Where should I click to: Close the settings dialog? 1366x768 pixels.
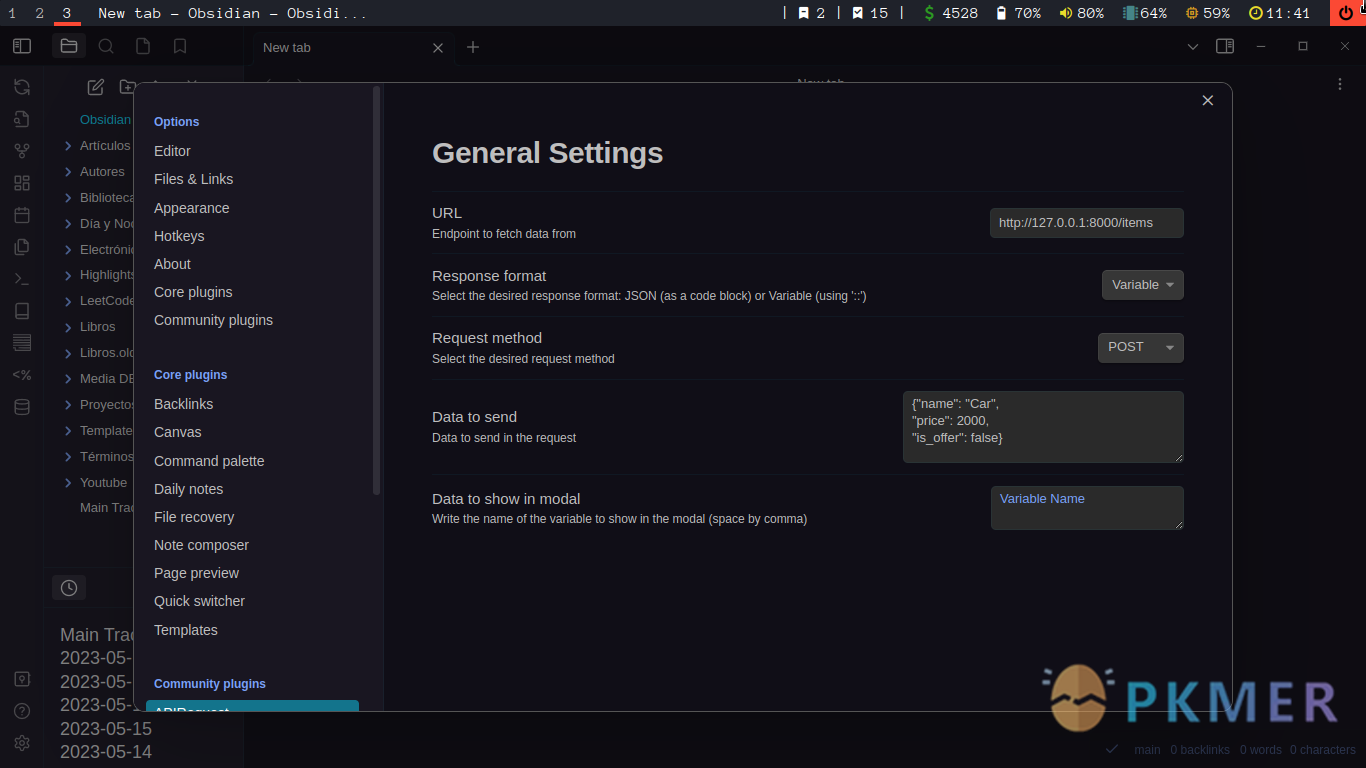coord(1208,100)
